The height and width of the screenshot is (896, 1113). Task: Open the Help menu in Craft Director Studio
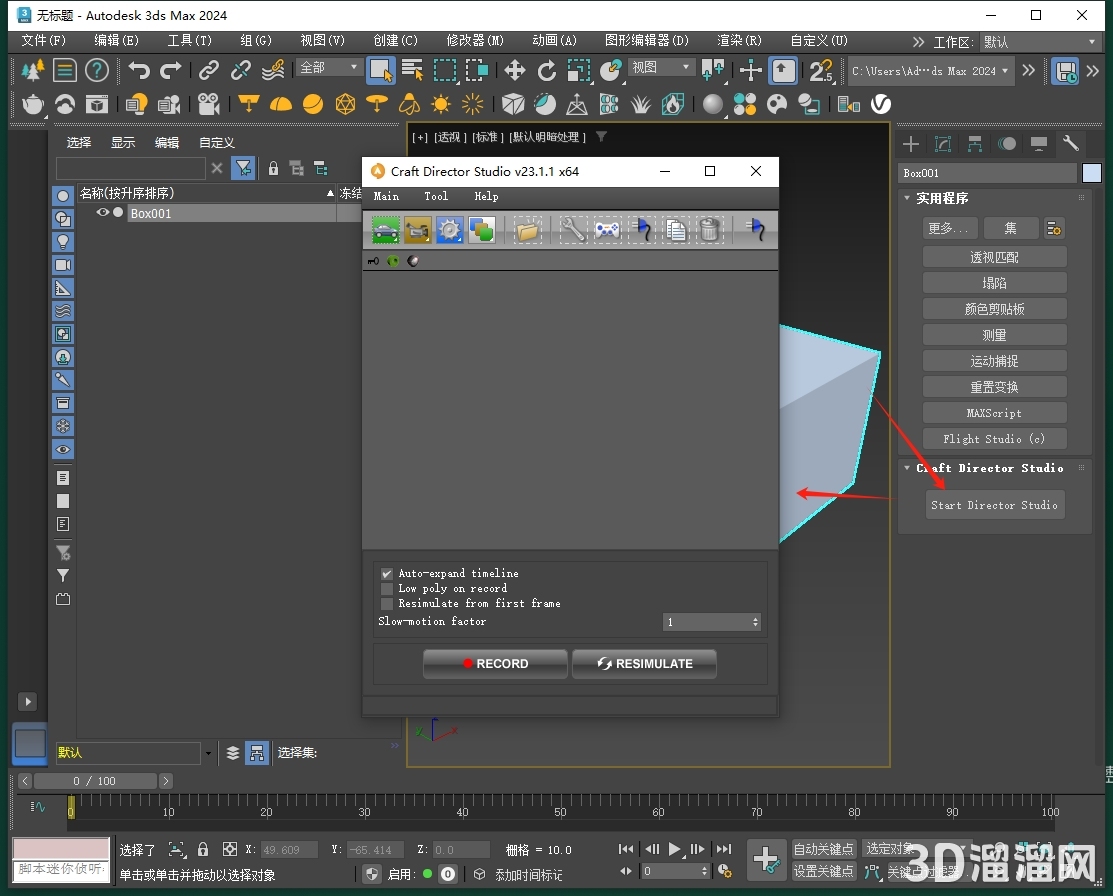tap(486, 197)
